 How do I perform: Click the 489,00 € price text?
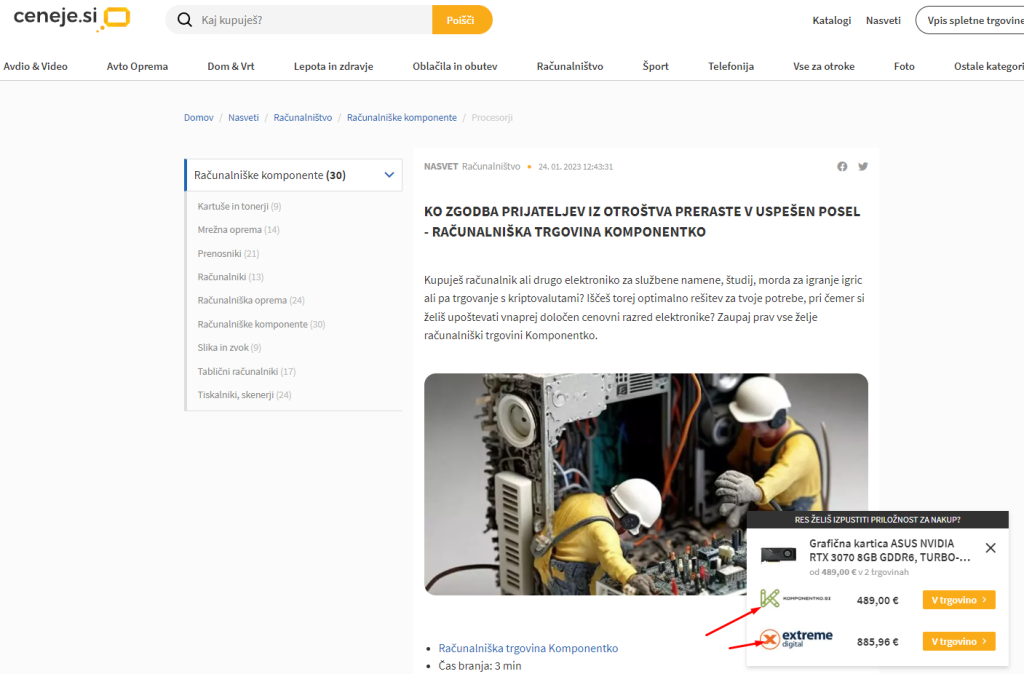point(877,600)
